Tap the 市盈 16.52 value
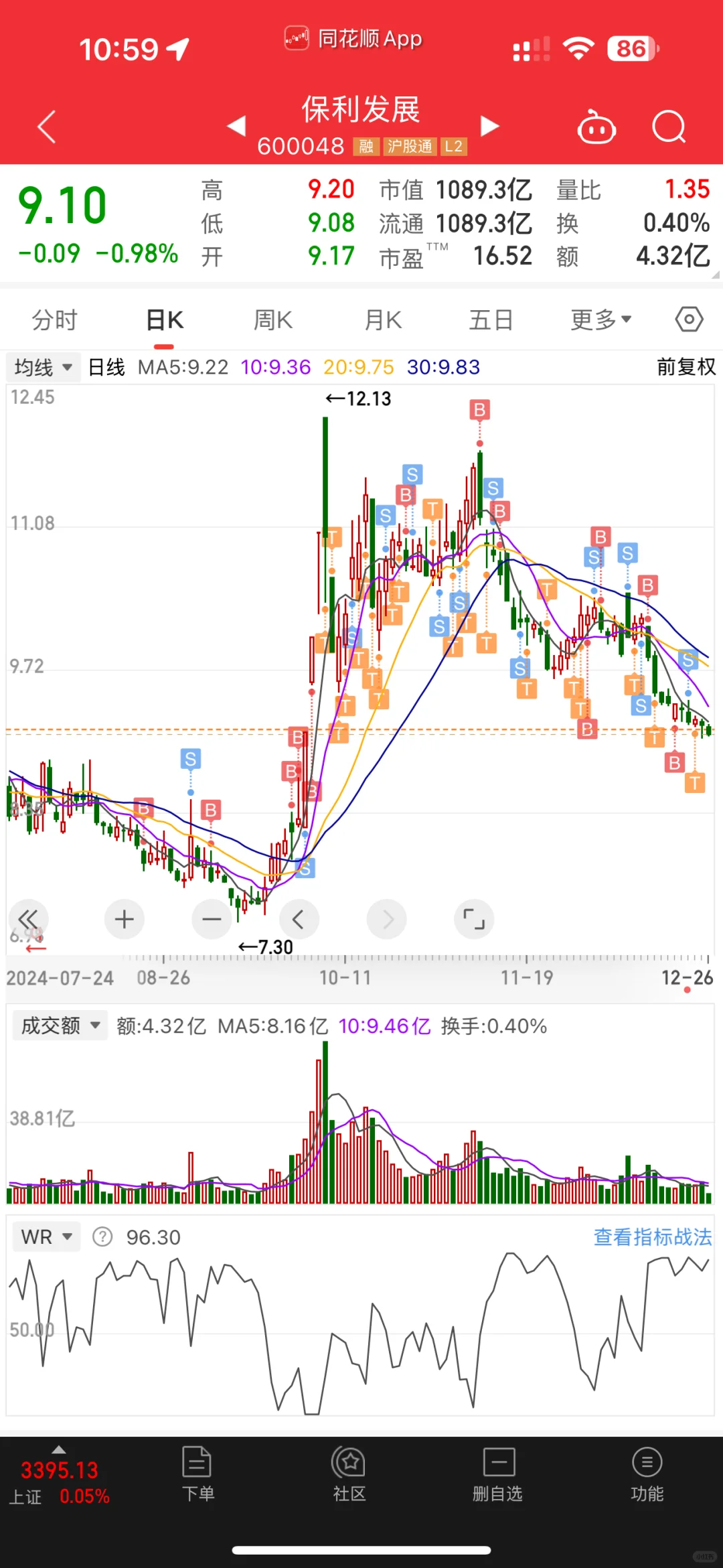 coord(503,256)
